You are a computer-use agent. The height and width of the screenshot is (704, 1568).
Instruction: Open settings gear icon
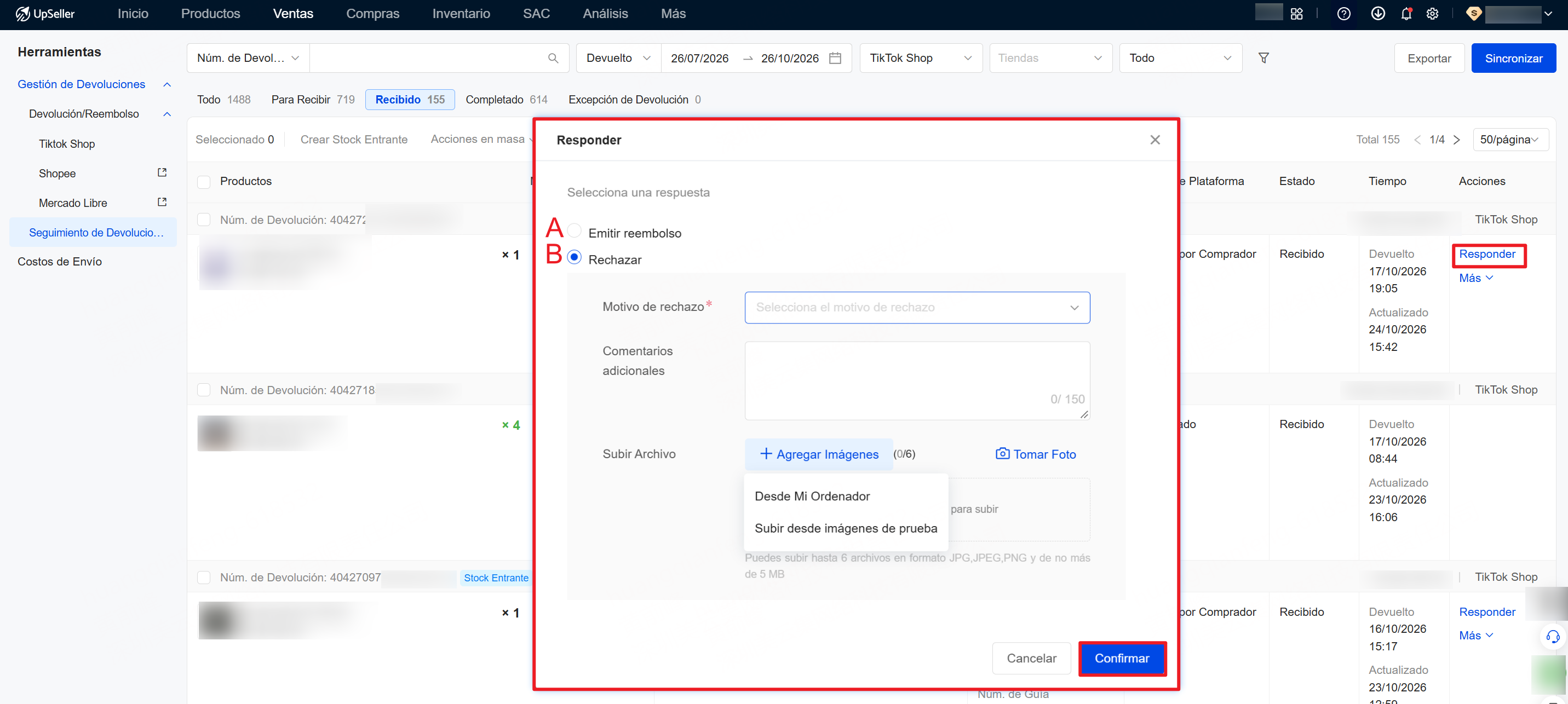tap(1432, 13)
